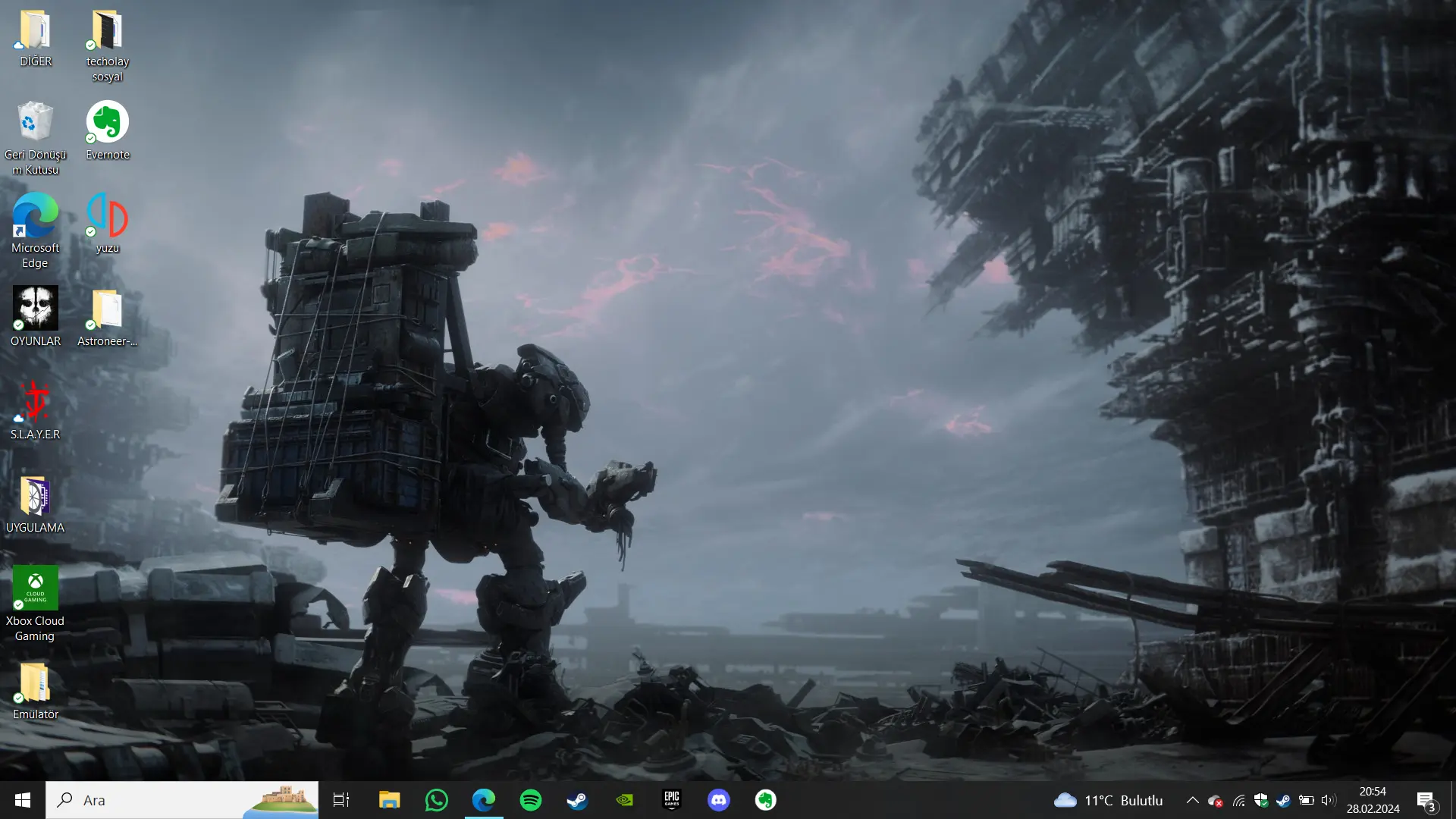The image size is (1456, 819).
Task: Open NVIDIA GeForce app in taskbar
Action: (x=625, y=800)
